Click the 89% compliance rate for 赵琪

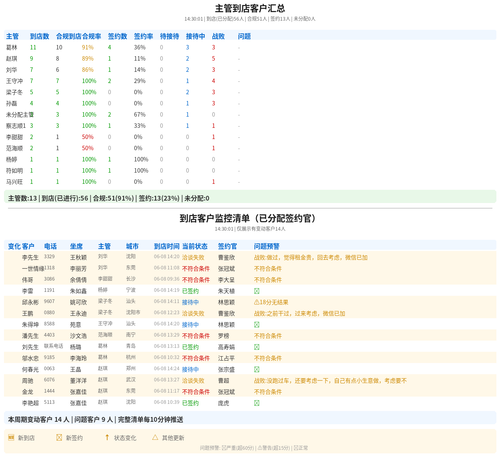88,59
